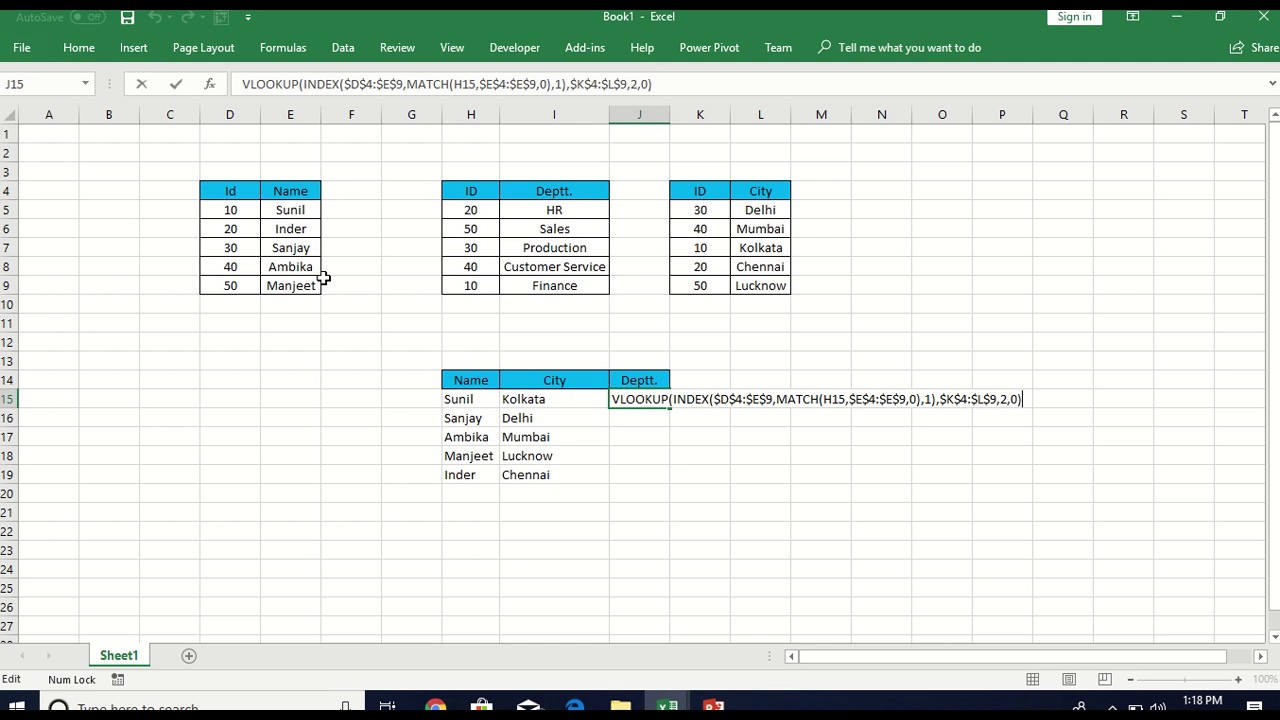
Task: Click the Mumbai cell in the K:L table
Action: (x=760, y=229)
